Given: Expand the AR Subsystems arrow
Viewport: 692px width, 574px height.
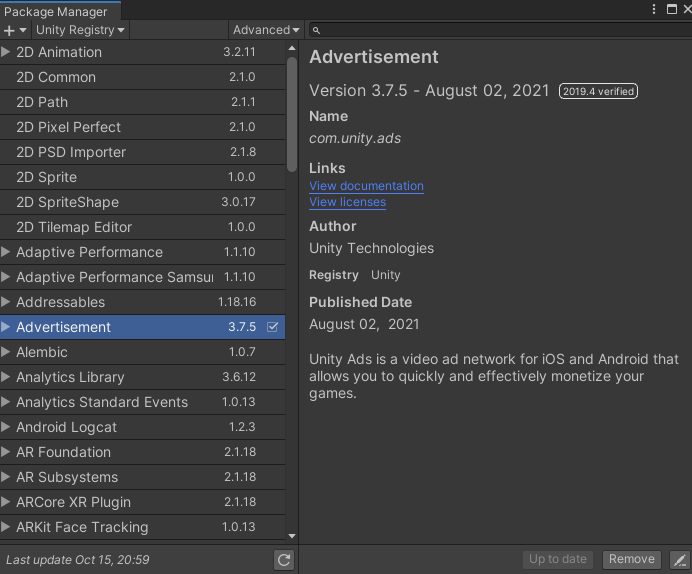Looking at the screenshot, I should [5, 477].
